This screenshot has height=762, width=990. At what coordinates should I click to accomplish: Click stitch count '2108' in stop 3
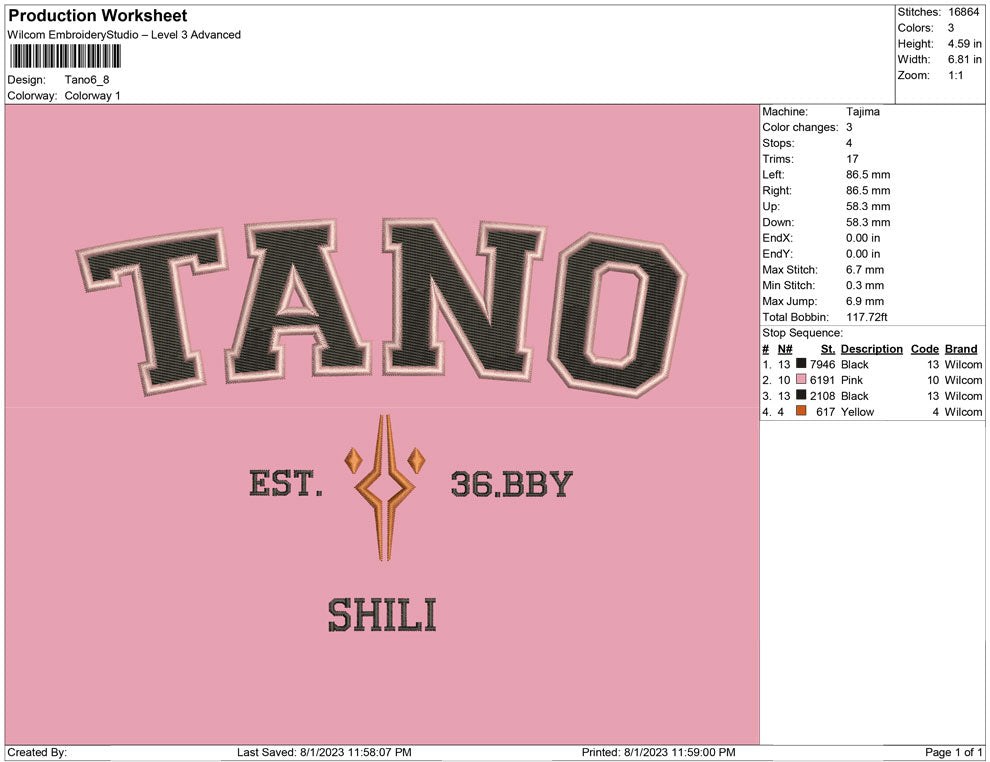tap(822, 396)
